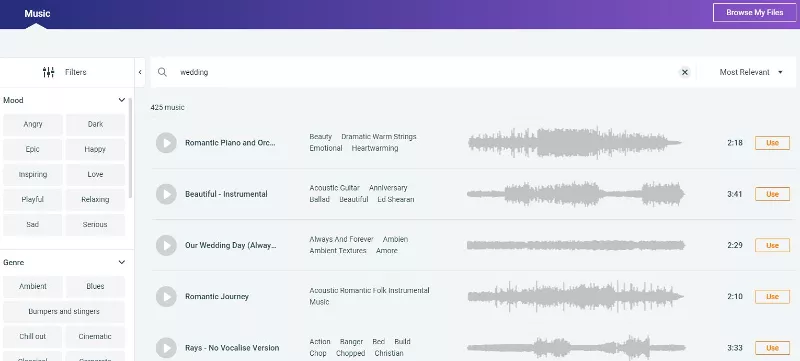Toggle the Sad mood filter
The height and width of the screenshot is (361, 800).
pos(33,224)
